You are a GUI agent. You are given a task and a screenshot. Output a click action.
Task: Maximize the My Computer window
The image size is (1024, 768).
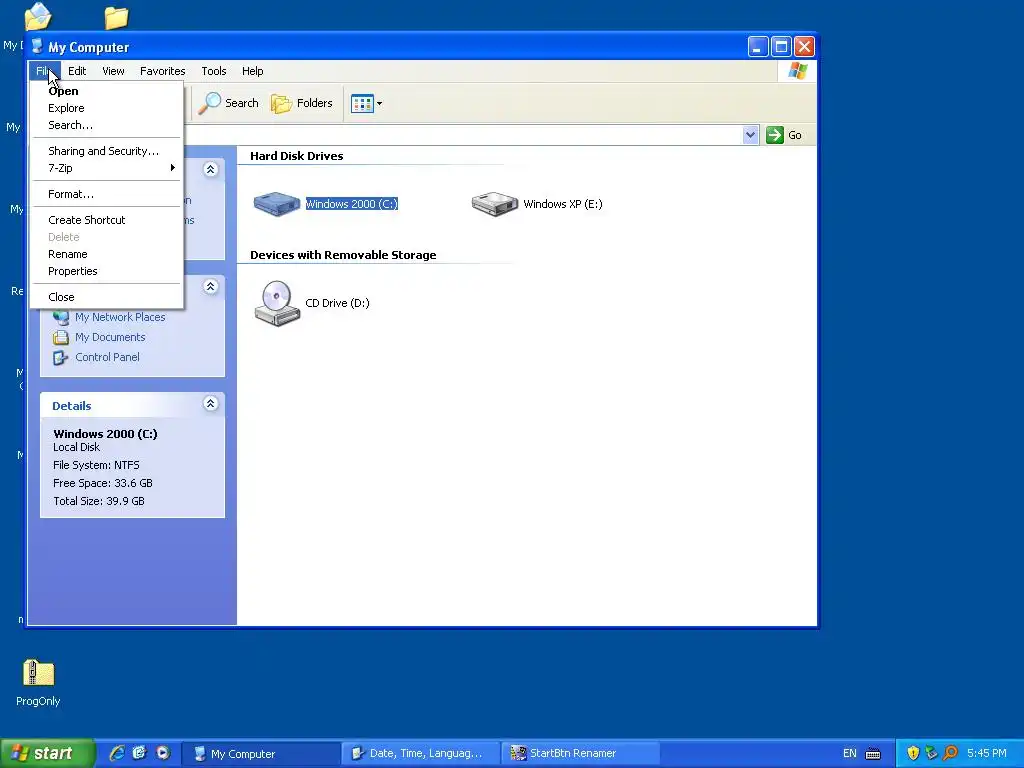tap(781, 46)
